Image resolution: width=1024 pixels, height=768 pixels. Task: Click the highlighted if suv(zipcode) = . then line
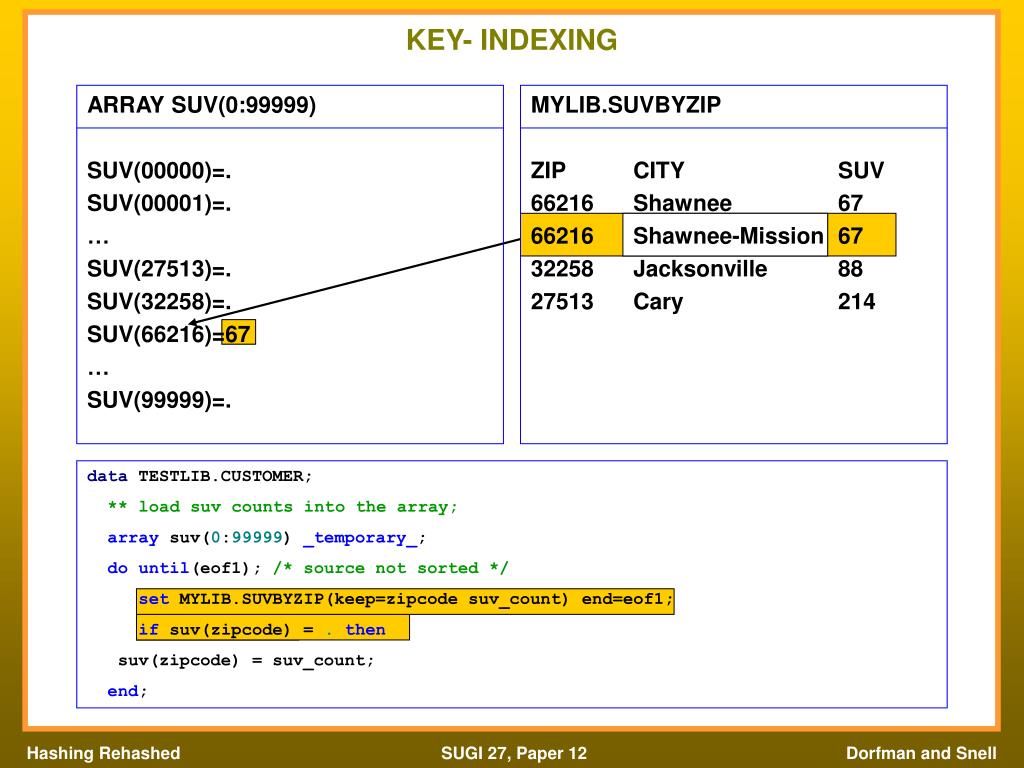[x=272, y=630]
